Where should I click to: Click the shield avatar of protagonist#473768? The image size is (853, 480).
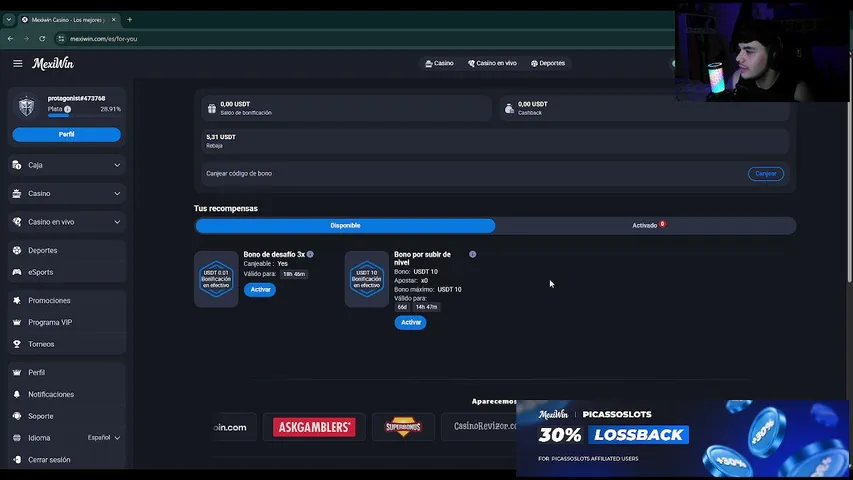(27, 106)
